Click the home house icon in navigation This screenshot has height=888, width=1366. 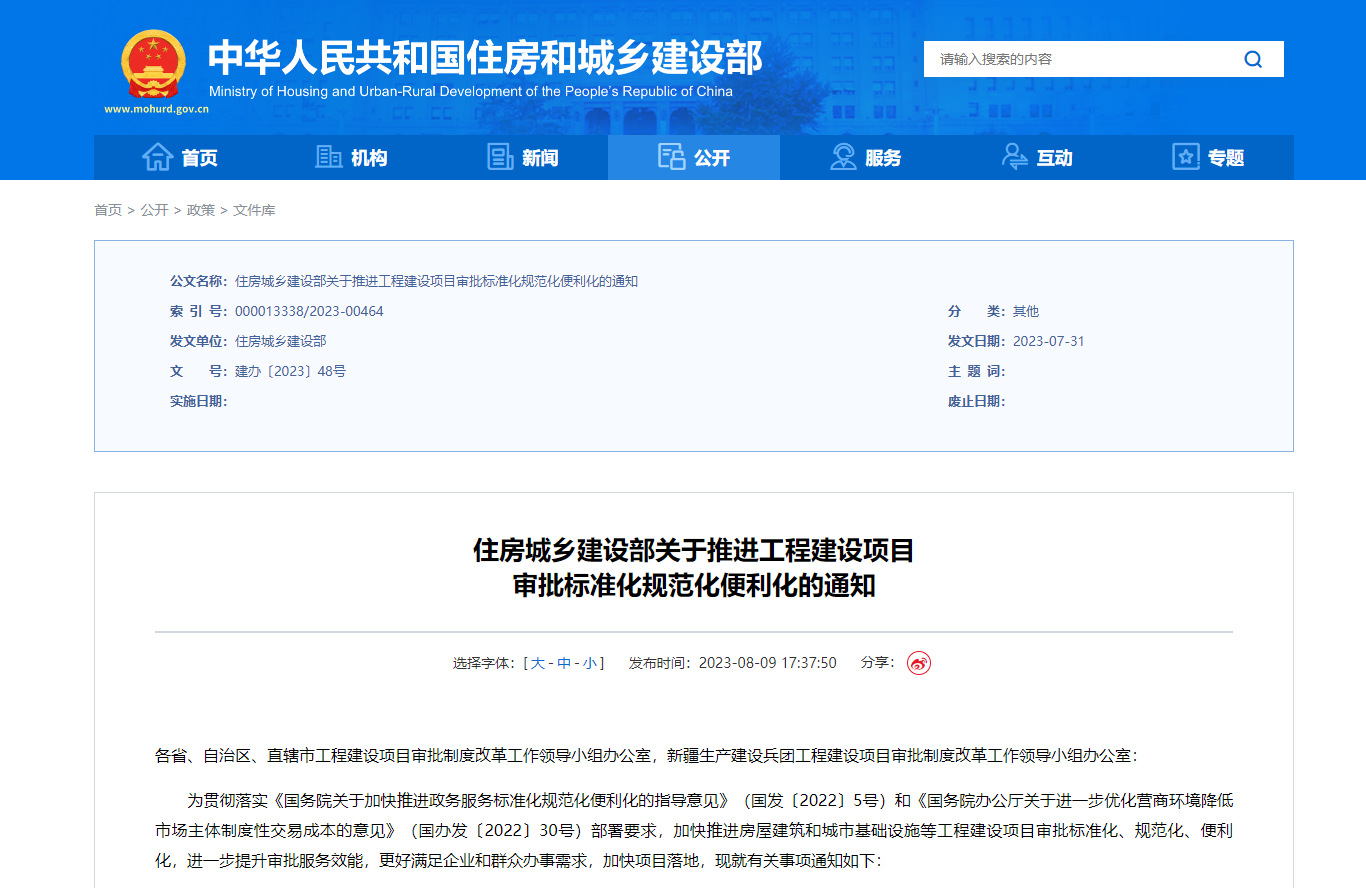coord(158,157)
